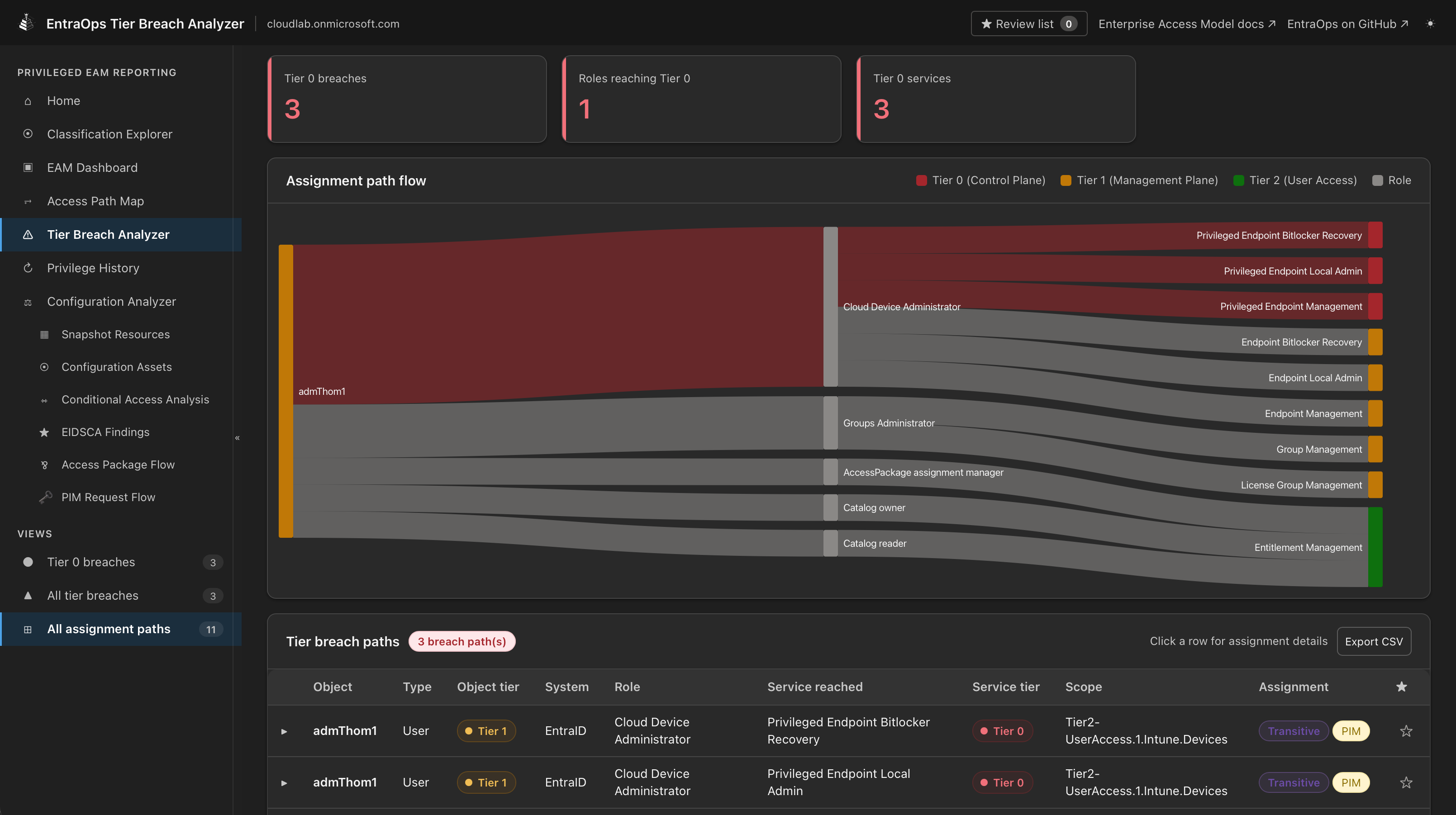Click the star column header icon
This screenshot has width=1456, height=815.
tap(1402, 687)
